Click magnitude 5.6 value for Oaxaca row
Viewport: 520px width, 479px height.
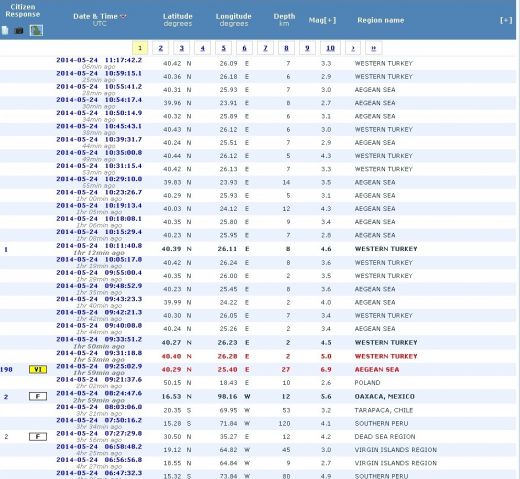click(326, 397)
